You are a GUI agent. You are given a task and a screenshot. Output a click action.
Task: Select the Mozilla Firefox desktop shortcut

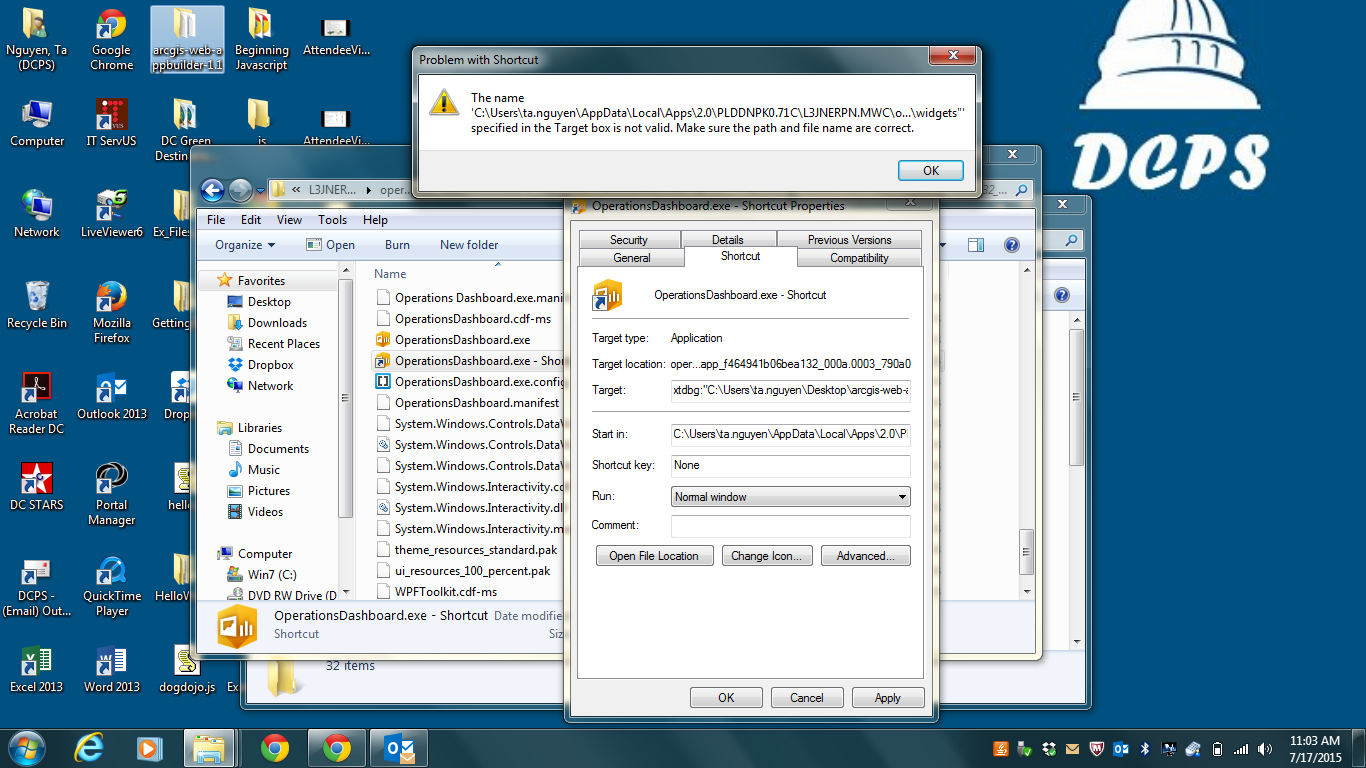[x=111, y=312]
